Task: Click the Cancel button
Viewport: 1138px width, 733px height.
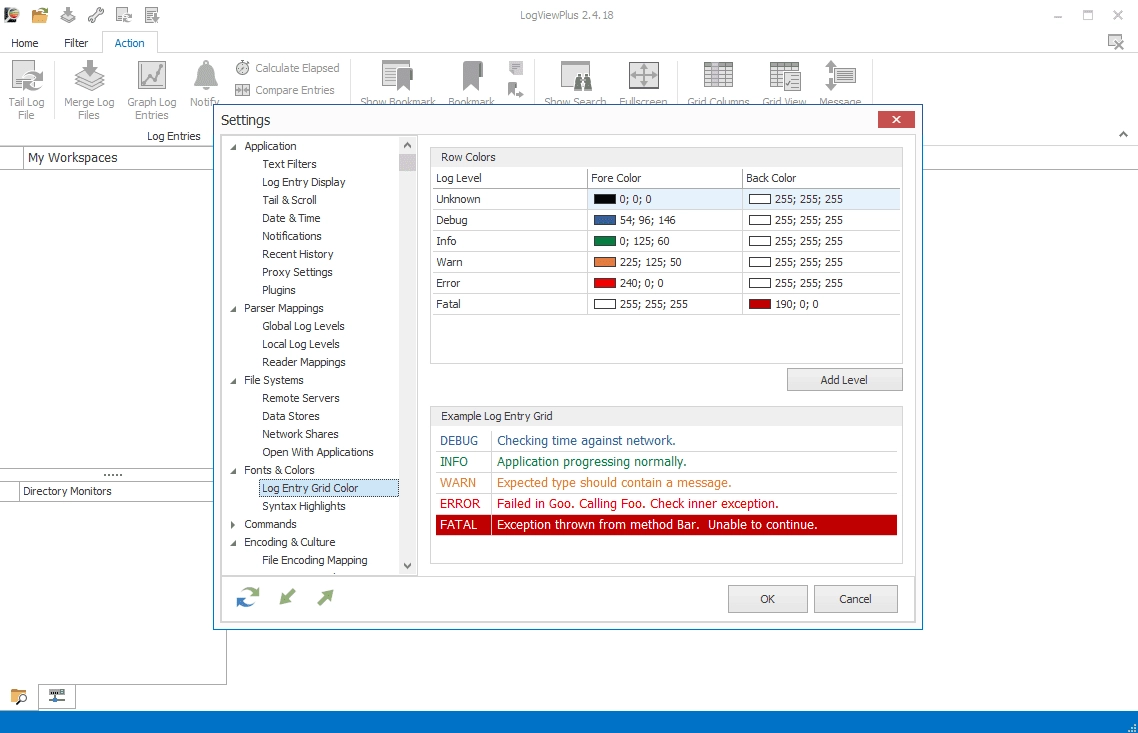Action: pos(855,599)
